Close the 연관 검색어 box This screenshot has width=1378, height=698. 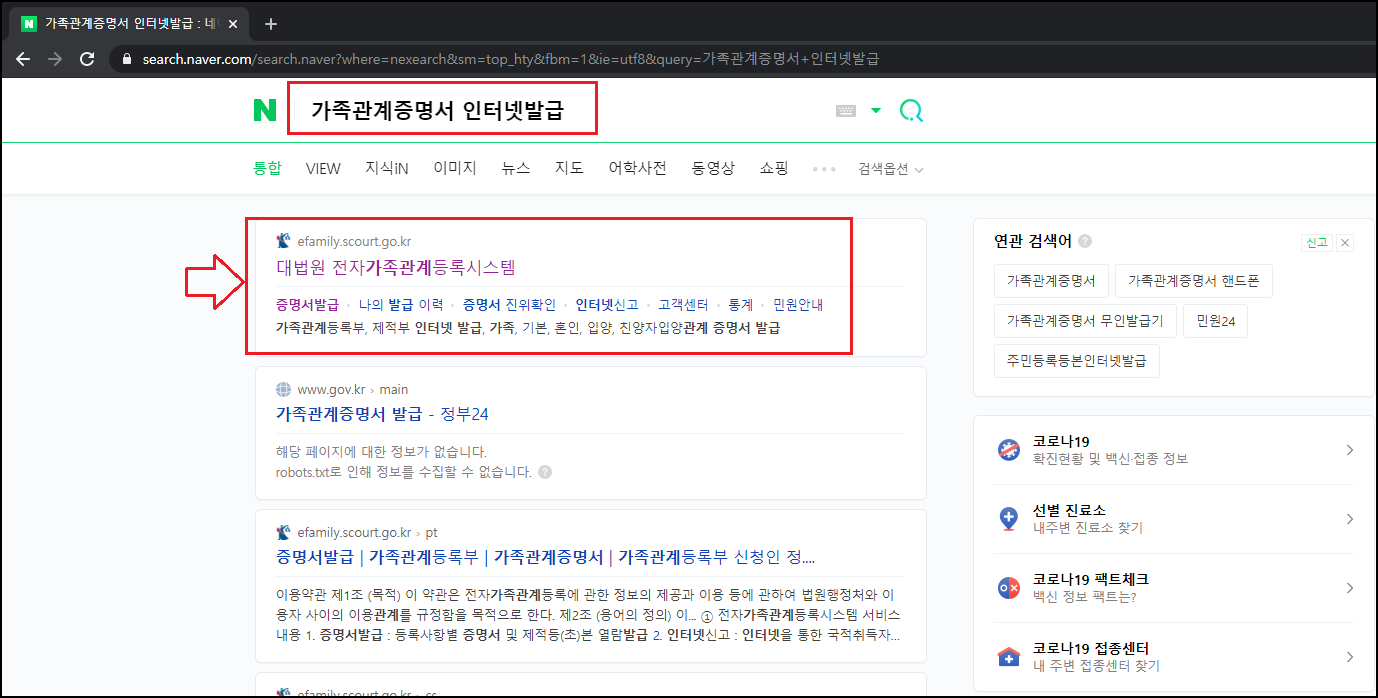1345,242
